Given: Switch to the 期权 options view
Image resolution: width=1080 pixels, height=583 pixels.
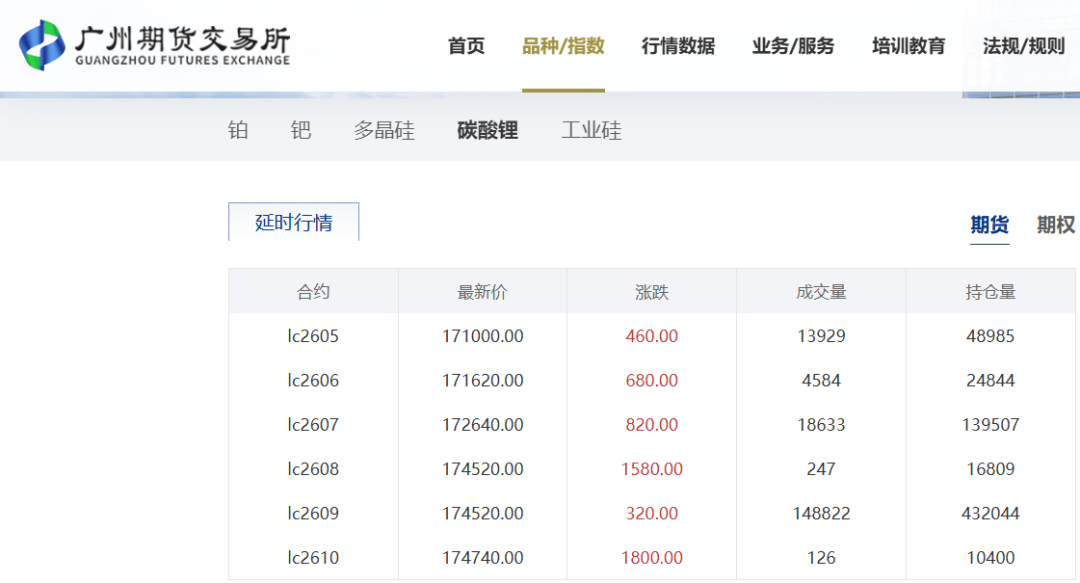Looking at the screenshot, I should pyautogui.click(x=1055, y=225).
